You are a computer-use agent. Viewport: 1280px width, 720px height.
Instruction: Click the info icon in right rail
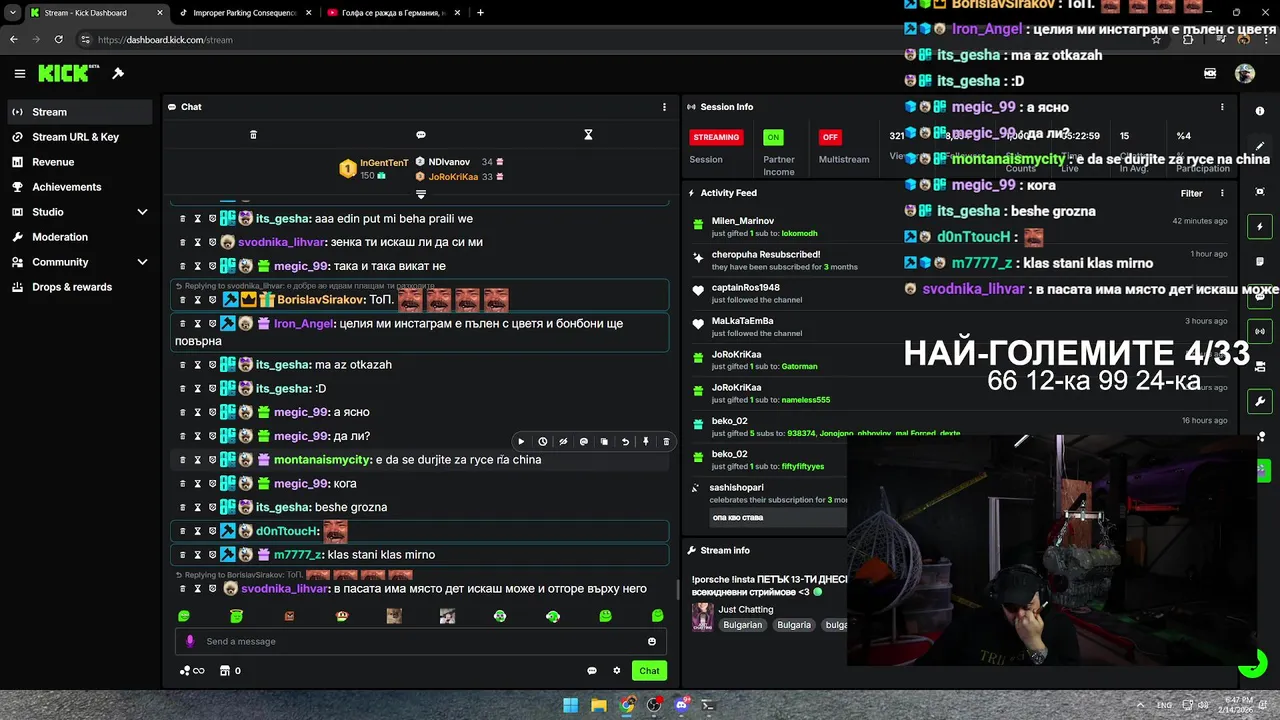[1260, 111]
